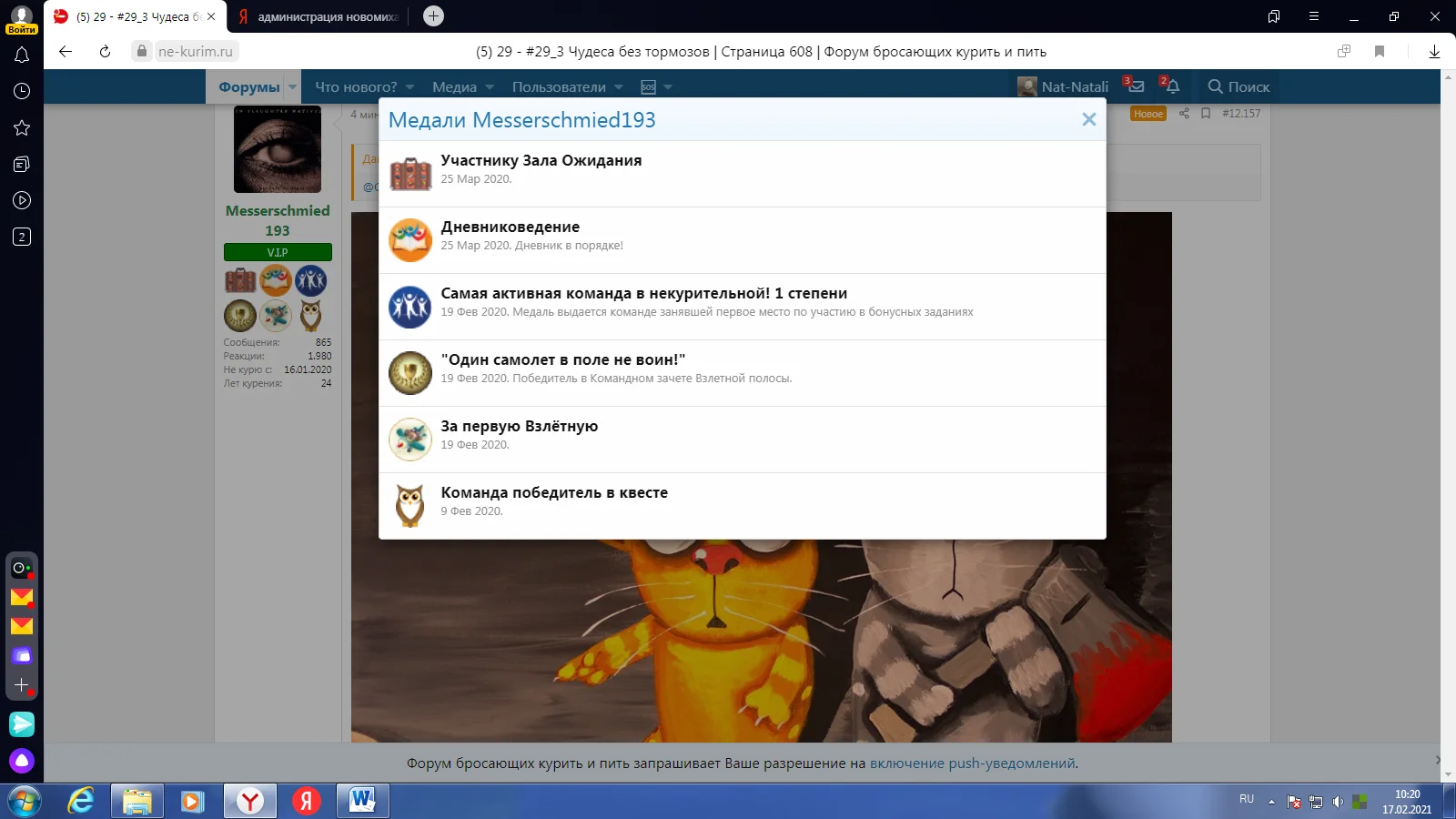This screenshot has width=1456, height=819.
Task: Open browsing history clock in the sidebar
Action: coord(22,91)
